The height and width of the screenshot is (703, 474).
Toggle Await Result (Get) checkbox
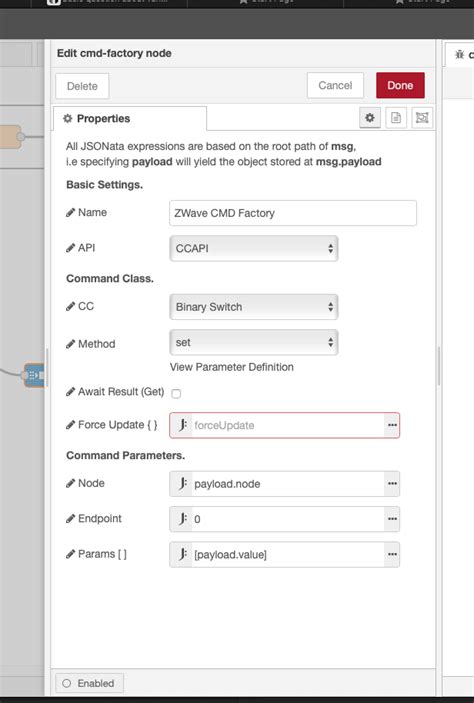(176, 393)
